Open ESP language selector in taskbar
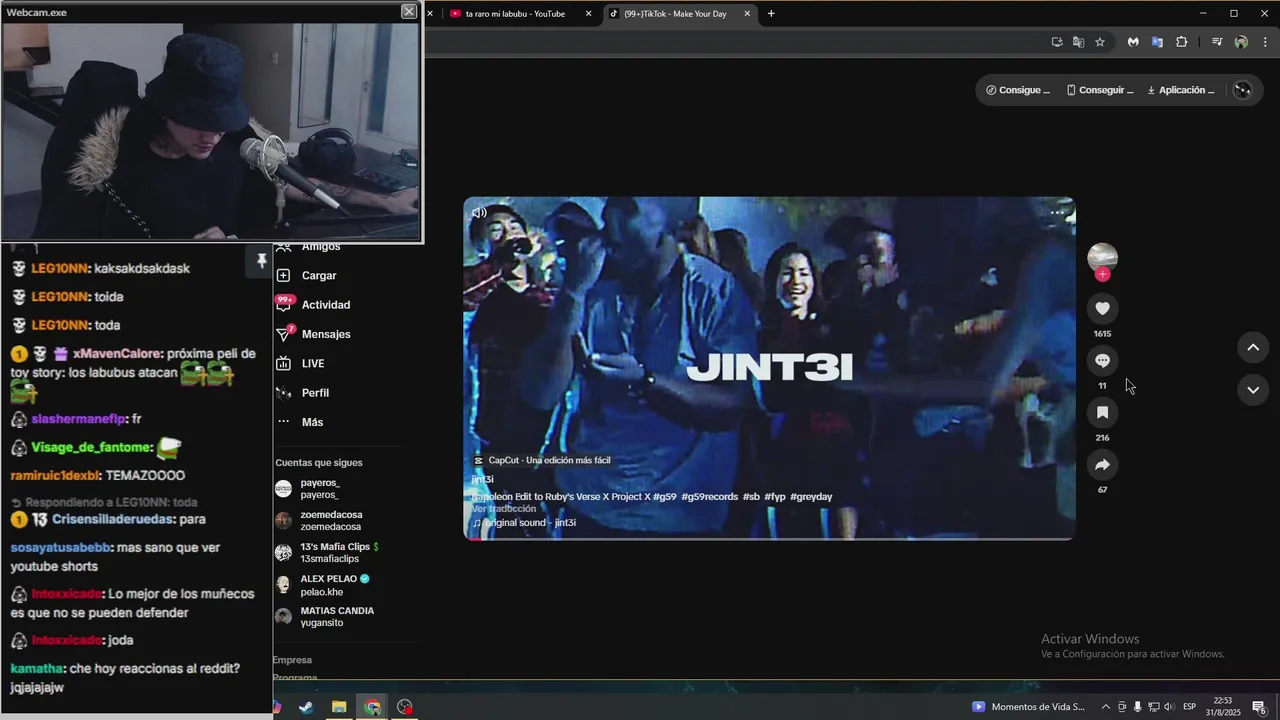Image resolution: width=1280 pixels, height=720 pixels. point(1190,707)
